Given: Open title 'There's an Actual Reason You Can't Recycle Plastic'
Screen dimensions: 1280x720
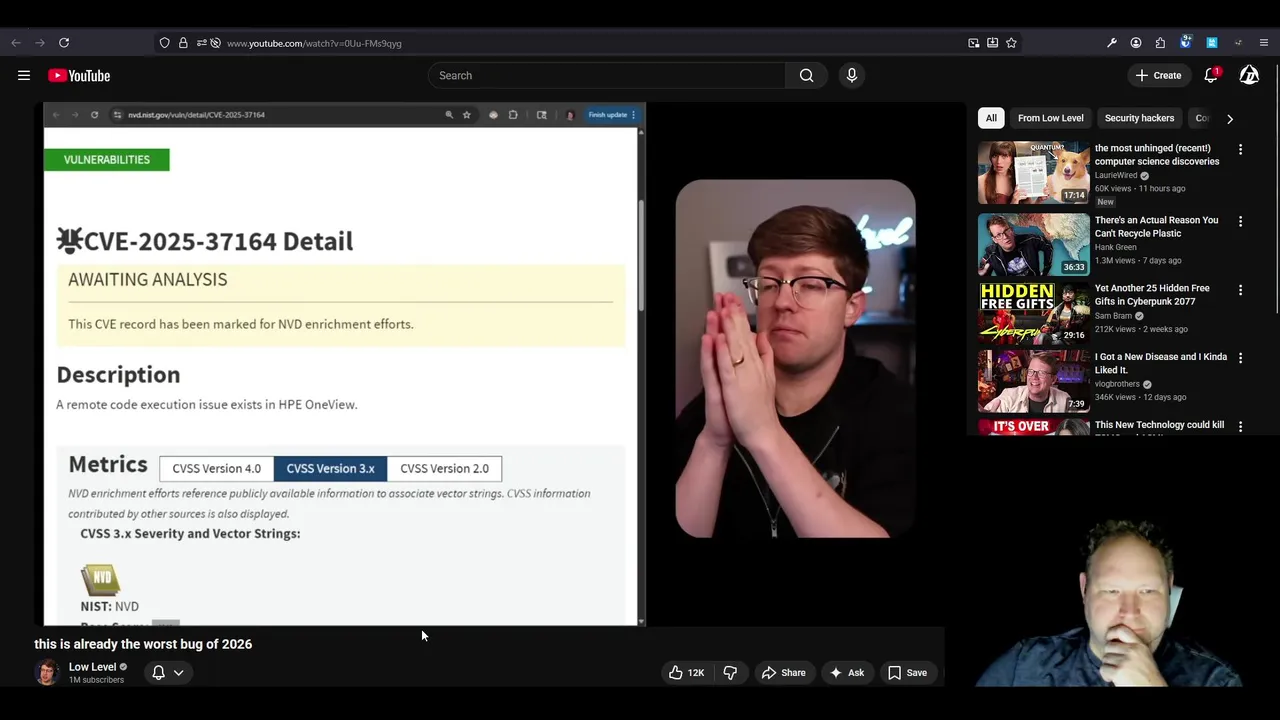Looking at the screenshot, I should pyautogui.click(x=1156, y=227).
